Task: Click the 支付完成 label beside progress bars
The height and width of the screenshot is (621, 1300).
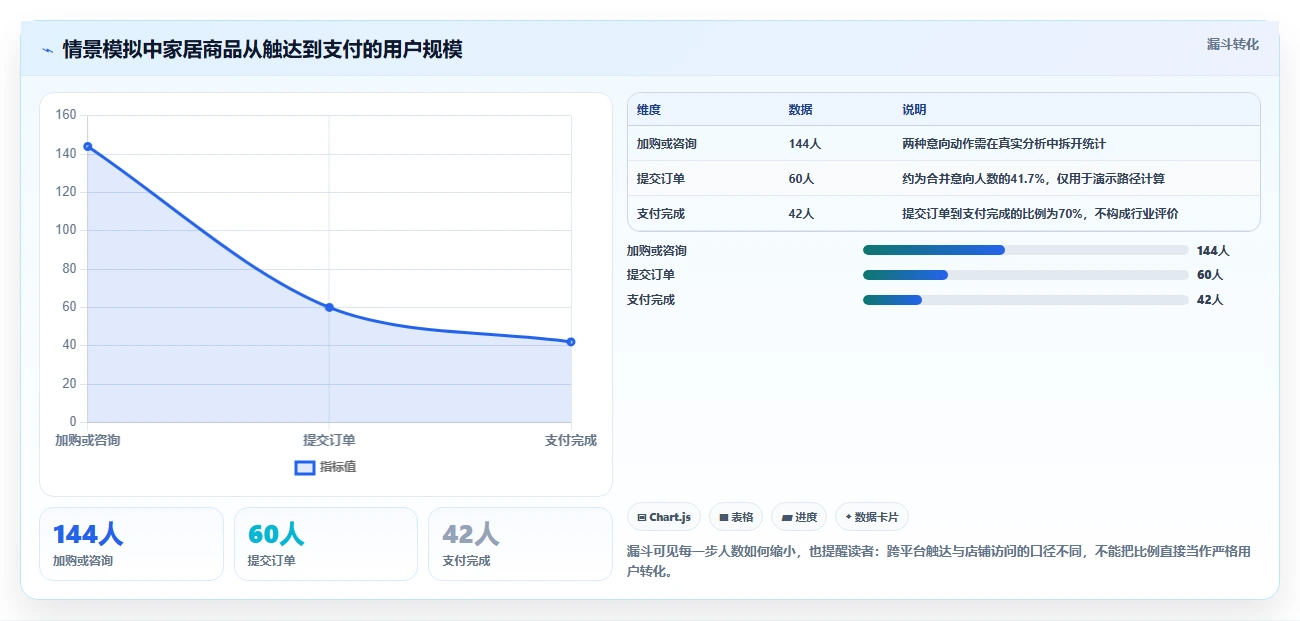Action: (x=651, y=300)
